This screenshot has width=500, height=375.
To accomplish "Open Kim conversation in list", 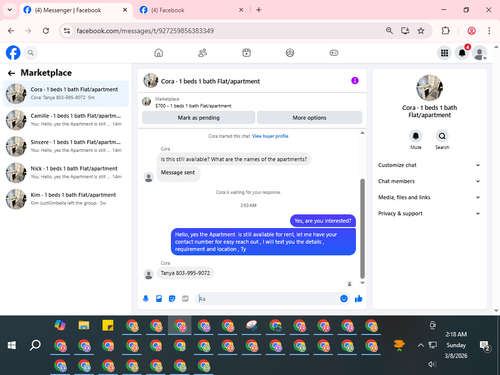I will point(66,199).
